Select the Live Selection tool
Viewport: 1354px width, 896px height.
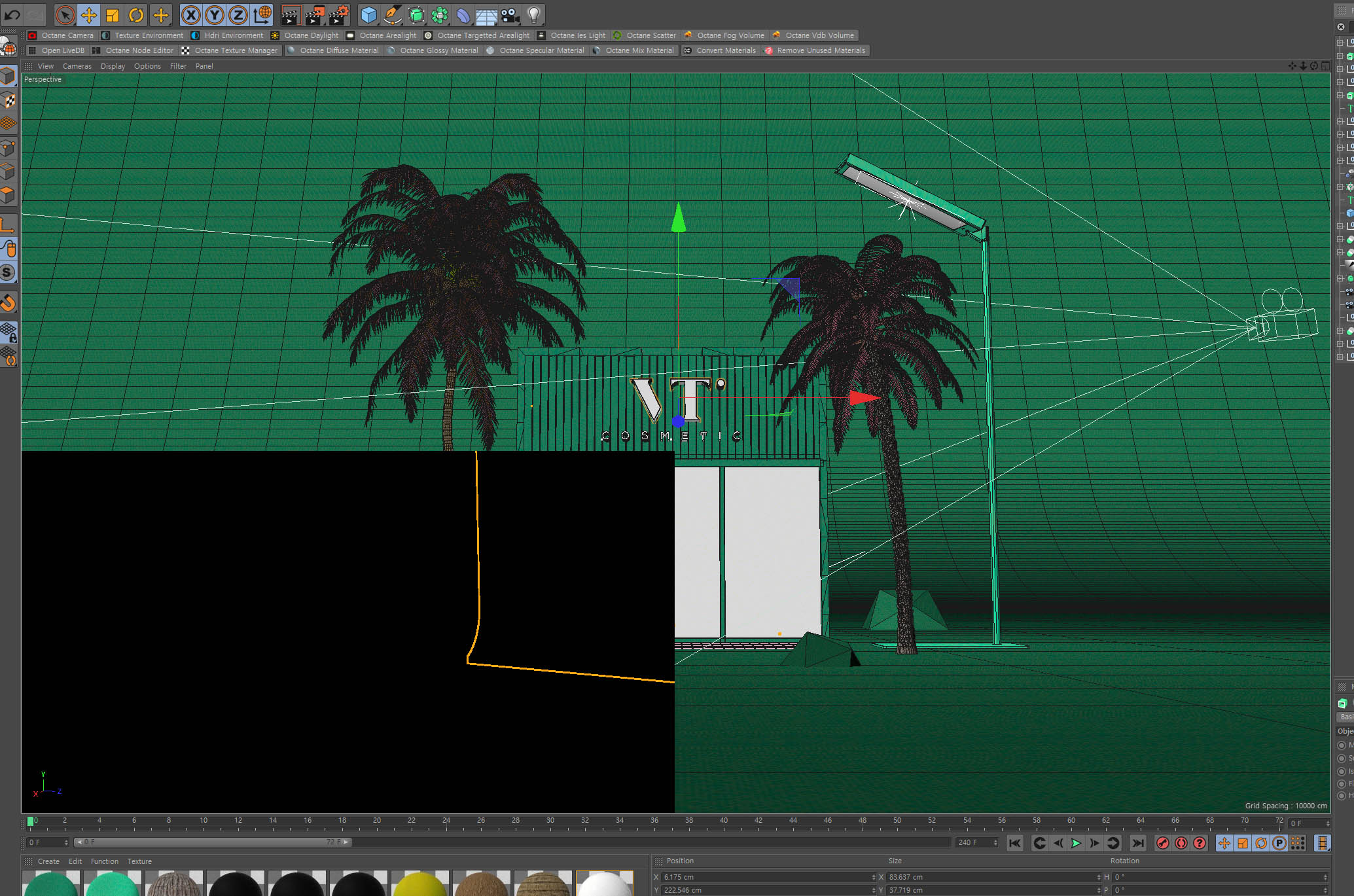65,14
